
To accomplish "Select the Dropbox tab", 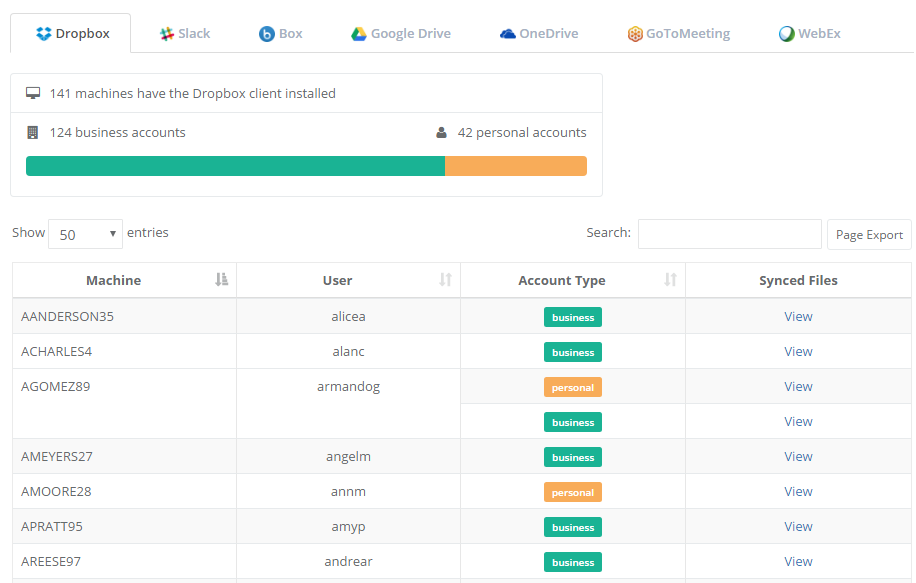I will (x=71, y=34).
